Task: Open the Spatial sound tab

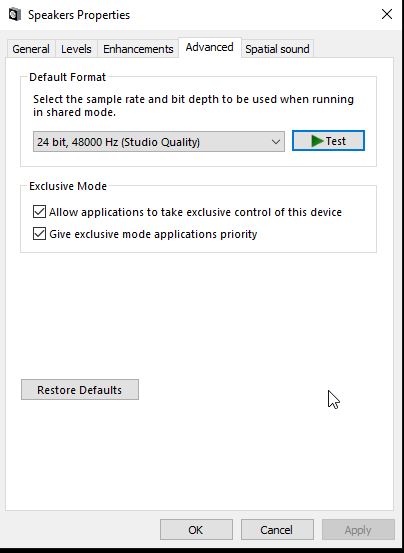Action: 277,49
